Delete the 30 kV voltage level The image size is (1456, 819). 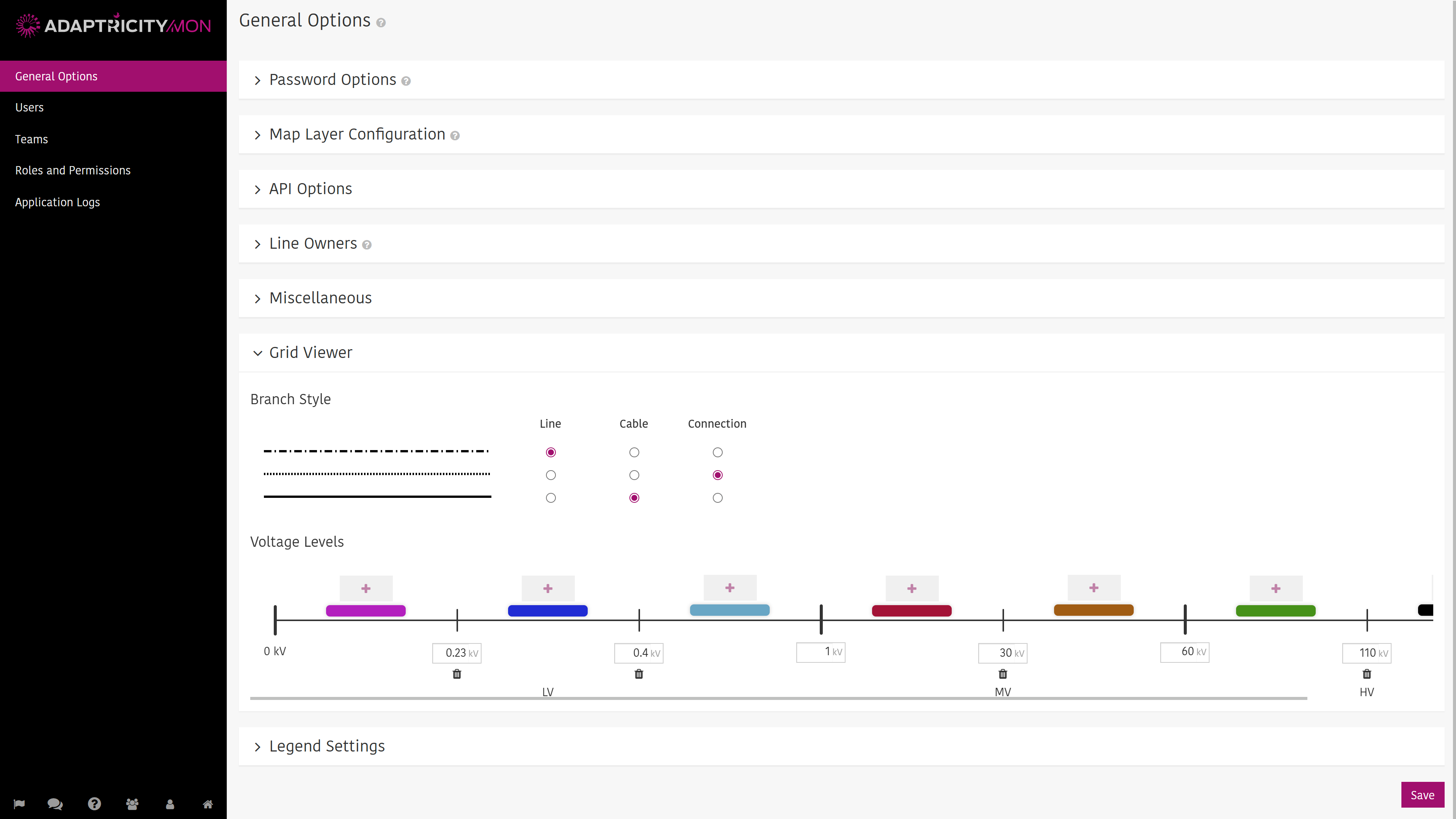click(x=1003, y=674)
